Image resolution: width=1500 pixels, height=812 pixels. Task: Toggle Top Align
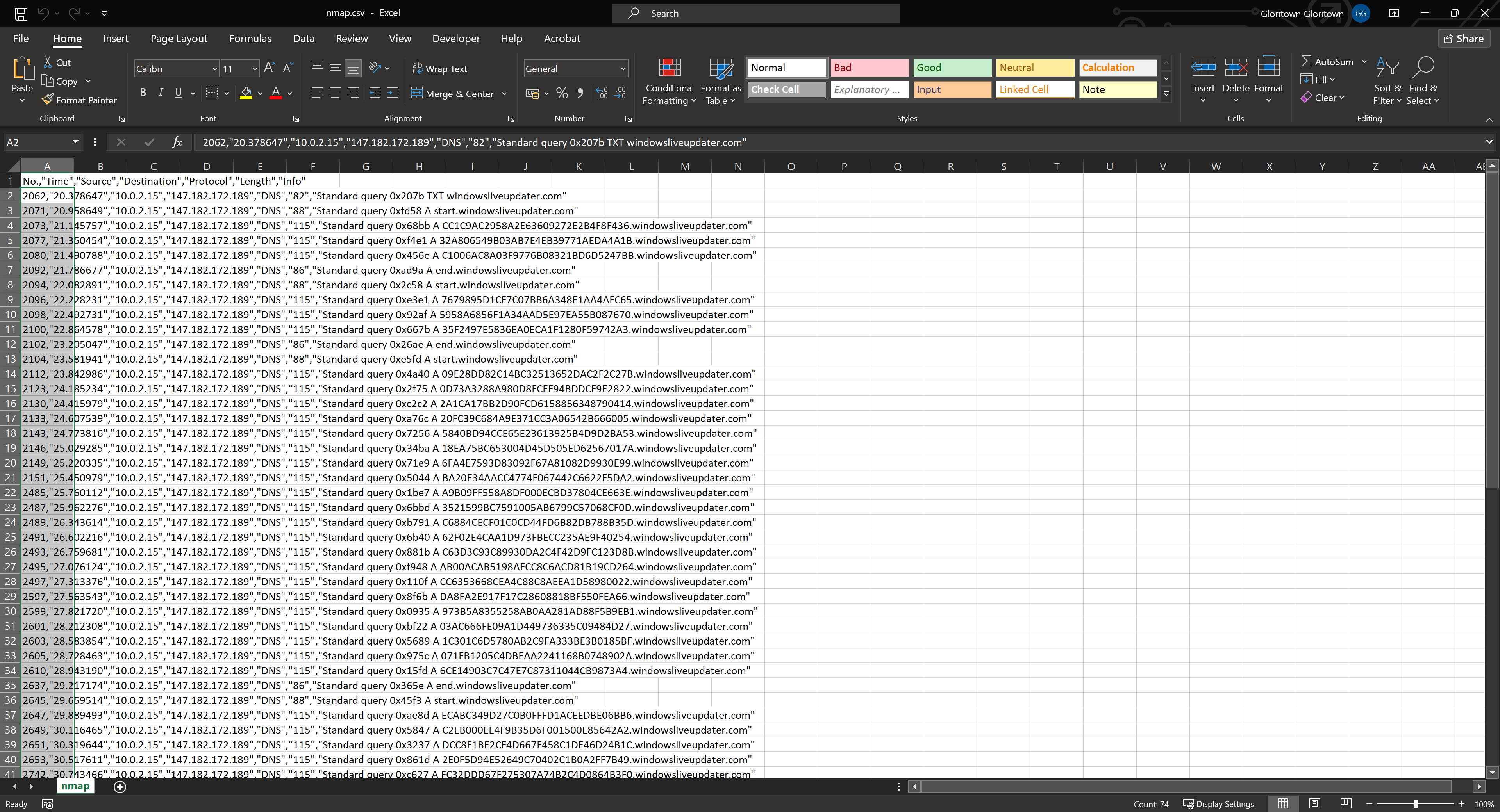pos(317,68)
